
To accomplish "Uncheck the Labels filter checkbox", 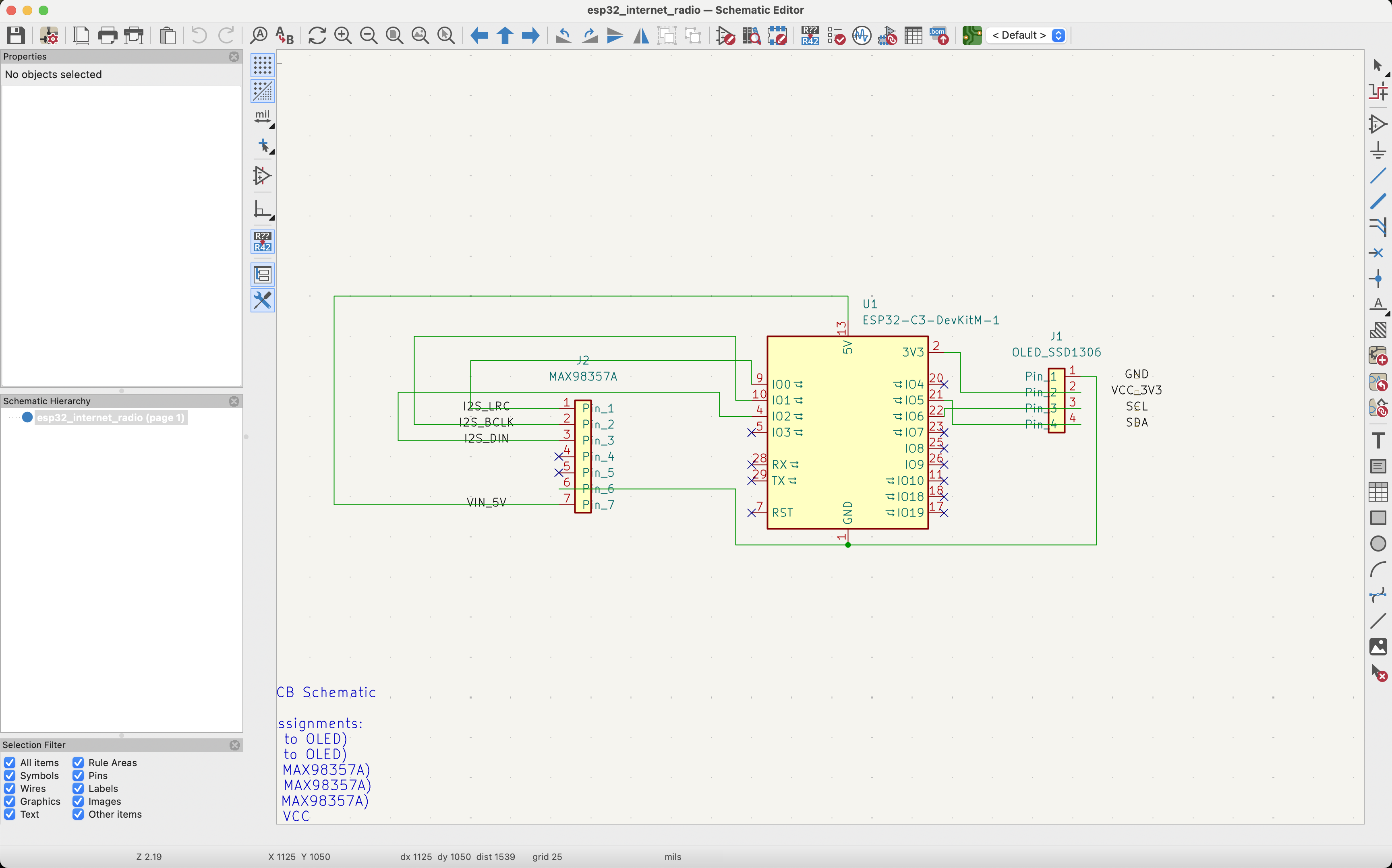I will pos(78,788).
